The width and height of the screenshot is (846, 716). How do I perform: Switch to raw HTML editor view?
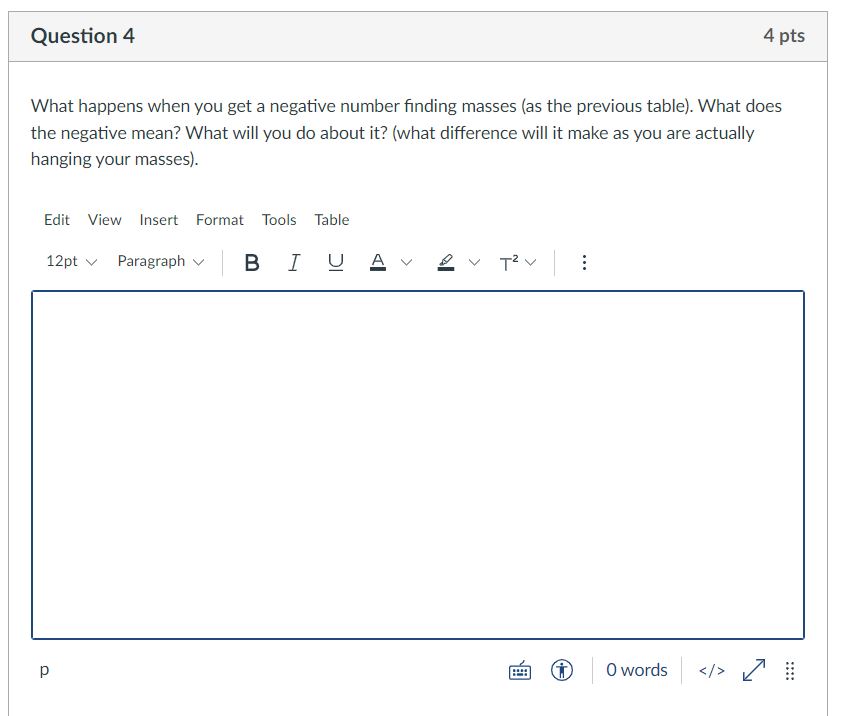coord(712,670)
